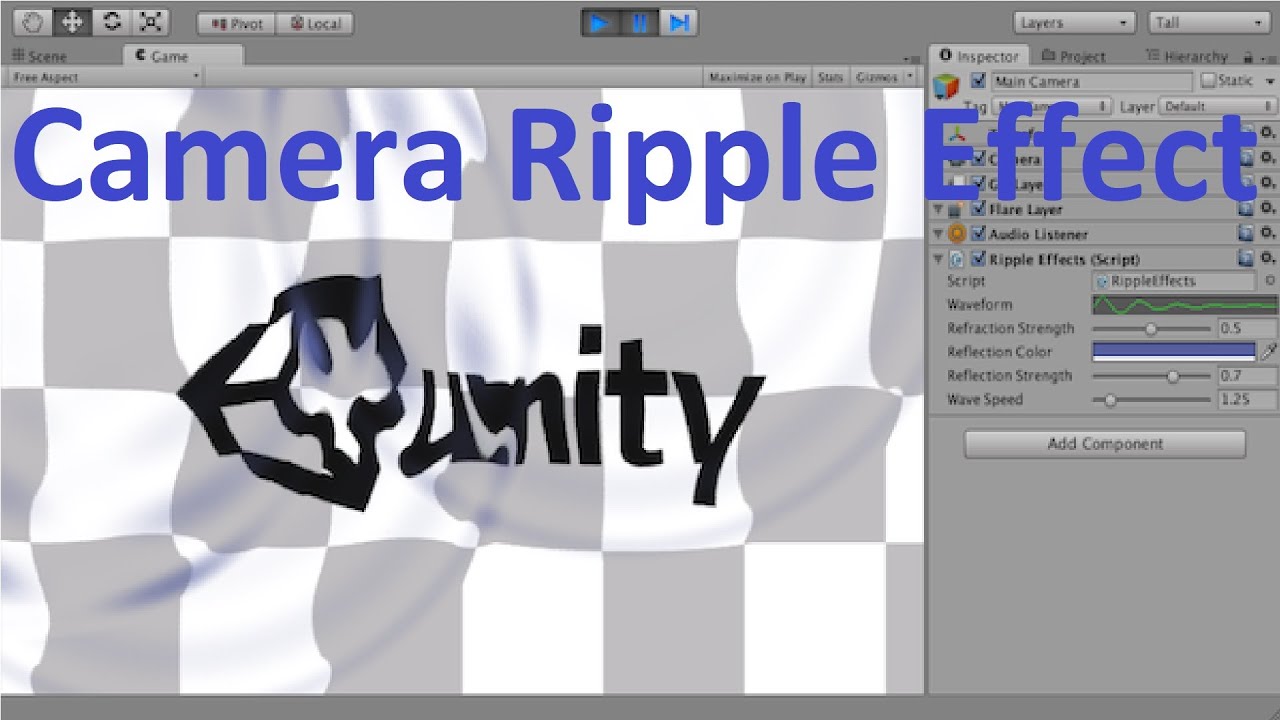
Task: Disable the Flare Layer component checkbox
Action: click(978, 209)
